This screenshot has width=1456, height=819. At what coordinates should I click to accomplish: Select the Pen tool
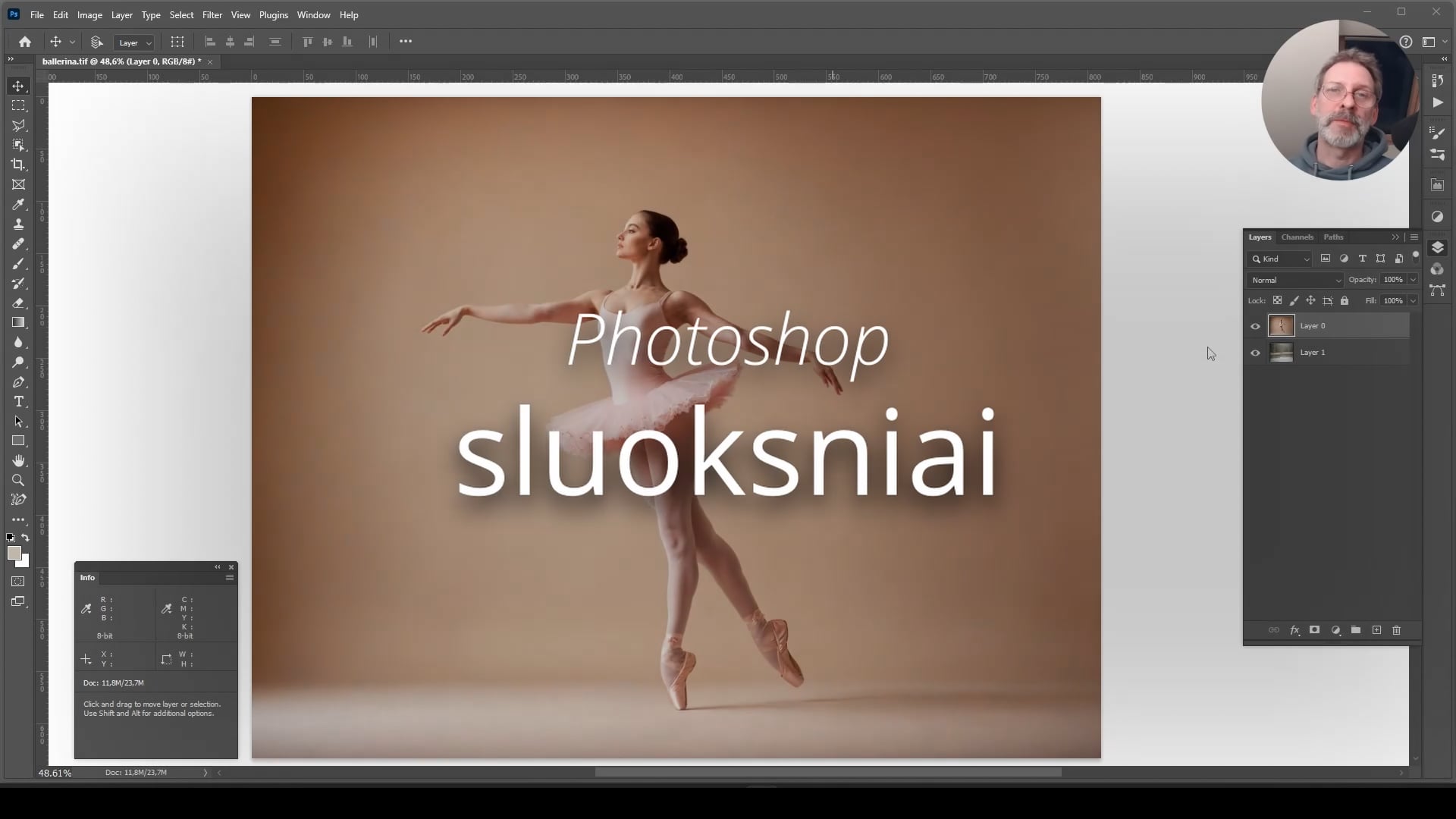(18, 381)
